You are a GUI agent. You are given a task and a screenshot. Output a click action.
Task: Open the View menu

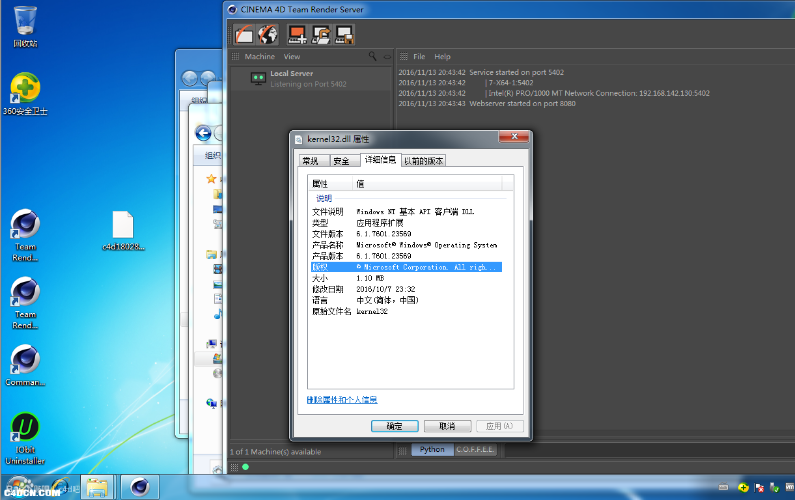[x=292, y=56]
